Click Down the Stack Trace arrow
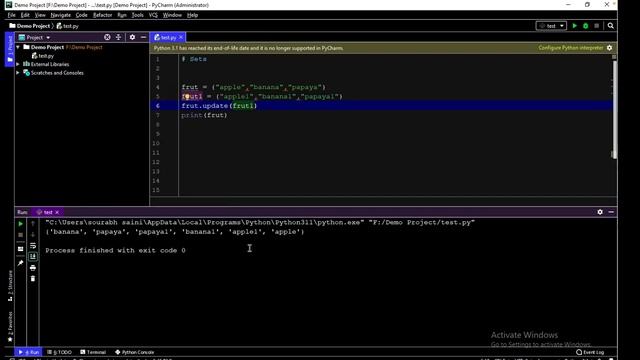The height and width of the screenshot is (360, 640). (x=33, y=235)
